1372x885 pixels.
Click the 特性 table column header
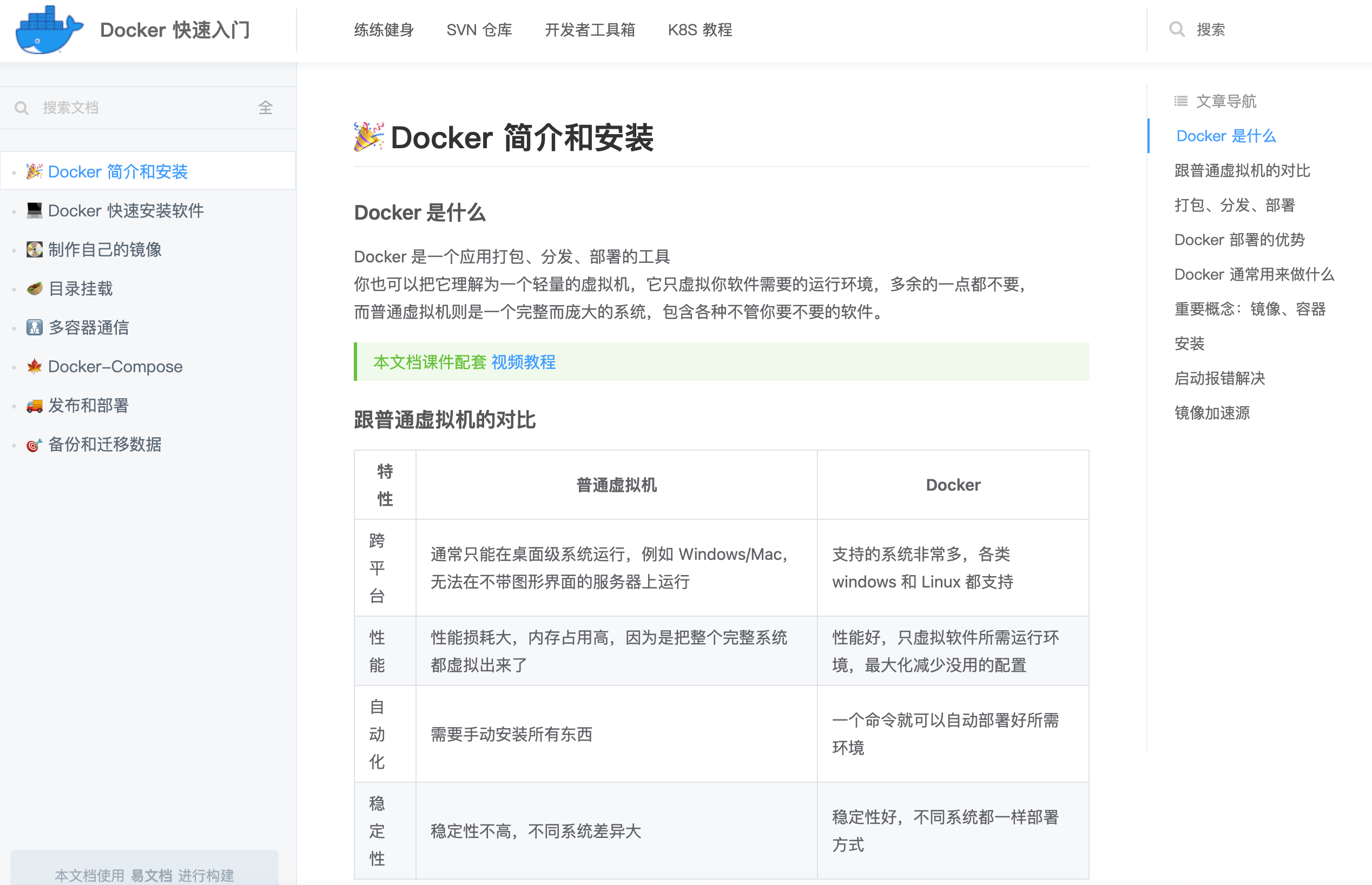[385, 485]
